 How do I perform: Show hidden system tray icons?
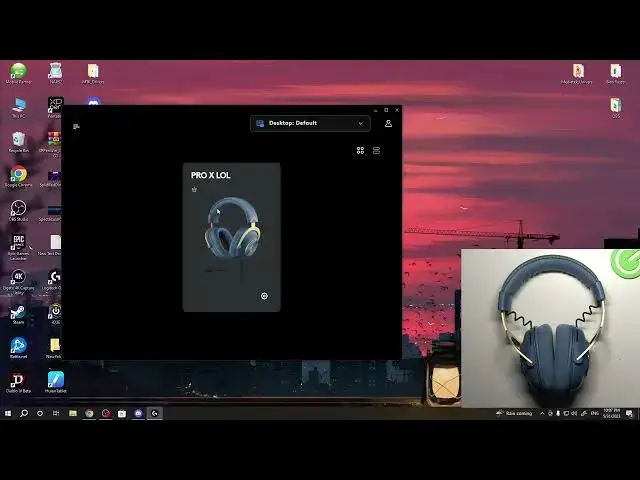tap(542, 413)
